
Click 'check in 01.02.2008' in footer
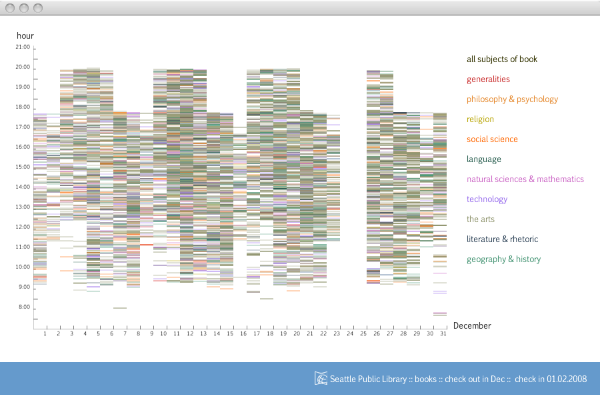click(550, 379)
